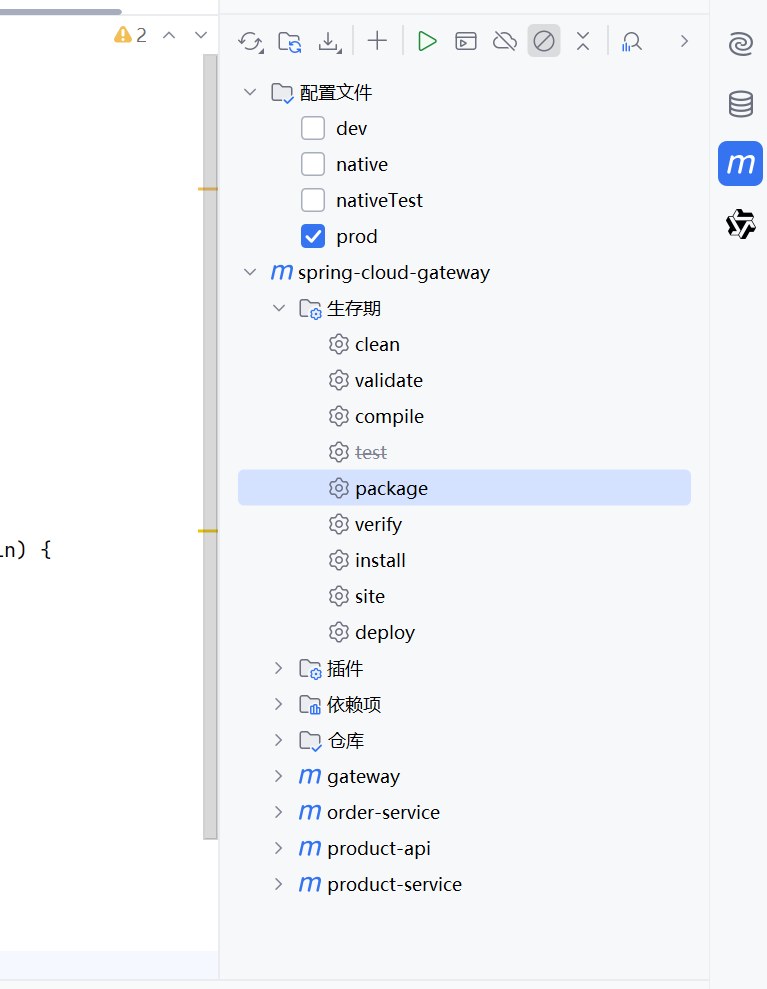Run Maven build with green play icon

point(427,41)
